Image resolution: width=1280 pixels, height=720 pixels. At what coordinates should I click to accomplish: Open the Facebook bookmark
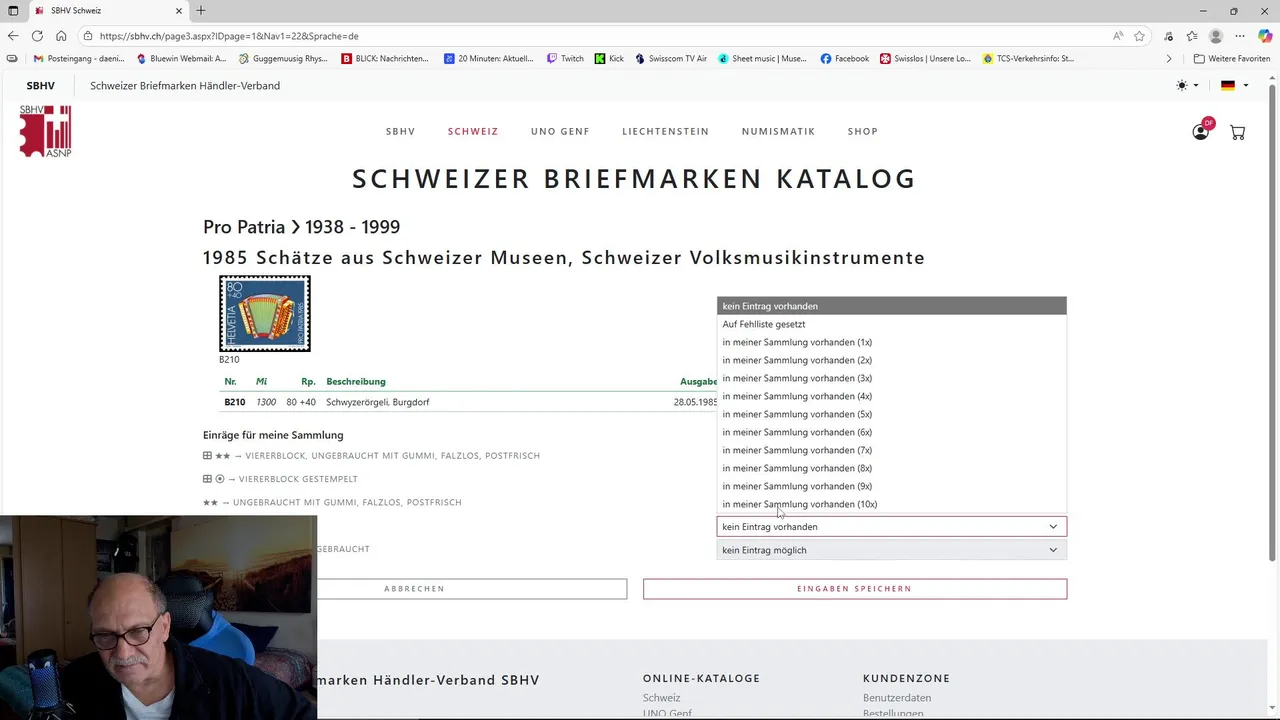(x=845, y=59)
